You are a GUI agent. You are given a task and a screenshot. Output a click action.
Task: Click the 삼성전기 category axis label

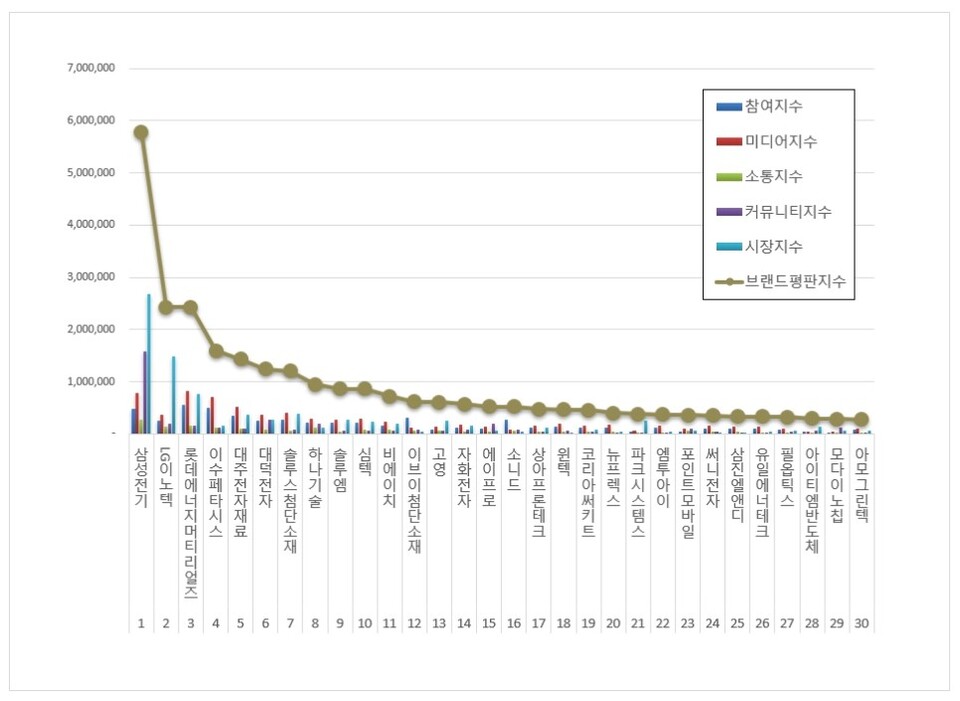click(x=140, y=479)
